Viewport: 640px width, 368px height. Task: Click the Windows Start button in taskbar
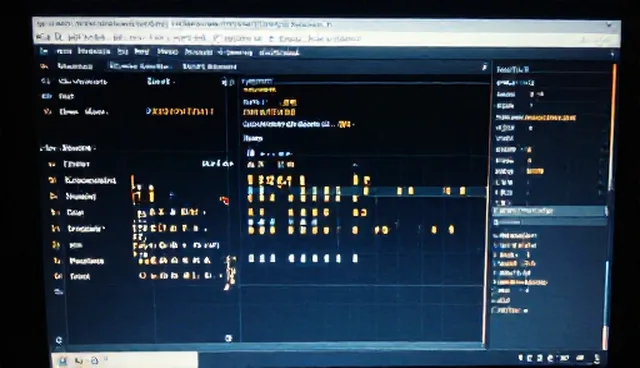pos(63,361)
